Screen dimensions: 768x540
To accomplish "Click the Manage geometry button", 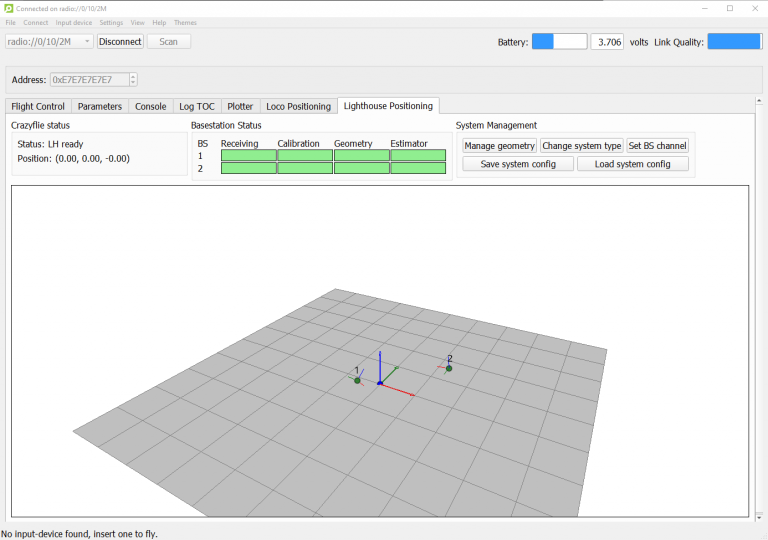I will pos(499,146).
